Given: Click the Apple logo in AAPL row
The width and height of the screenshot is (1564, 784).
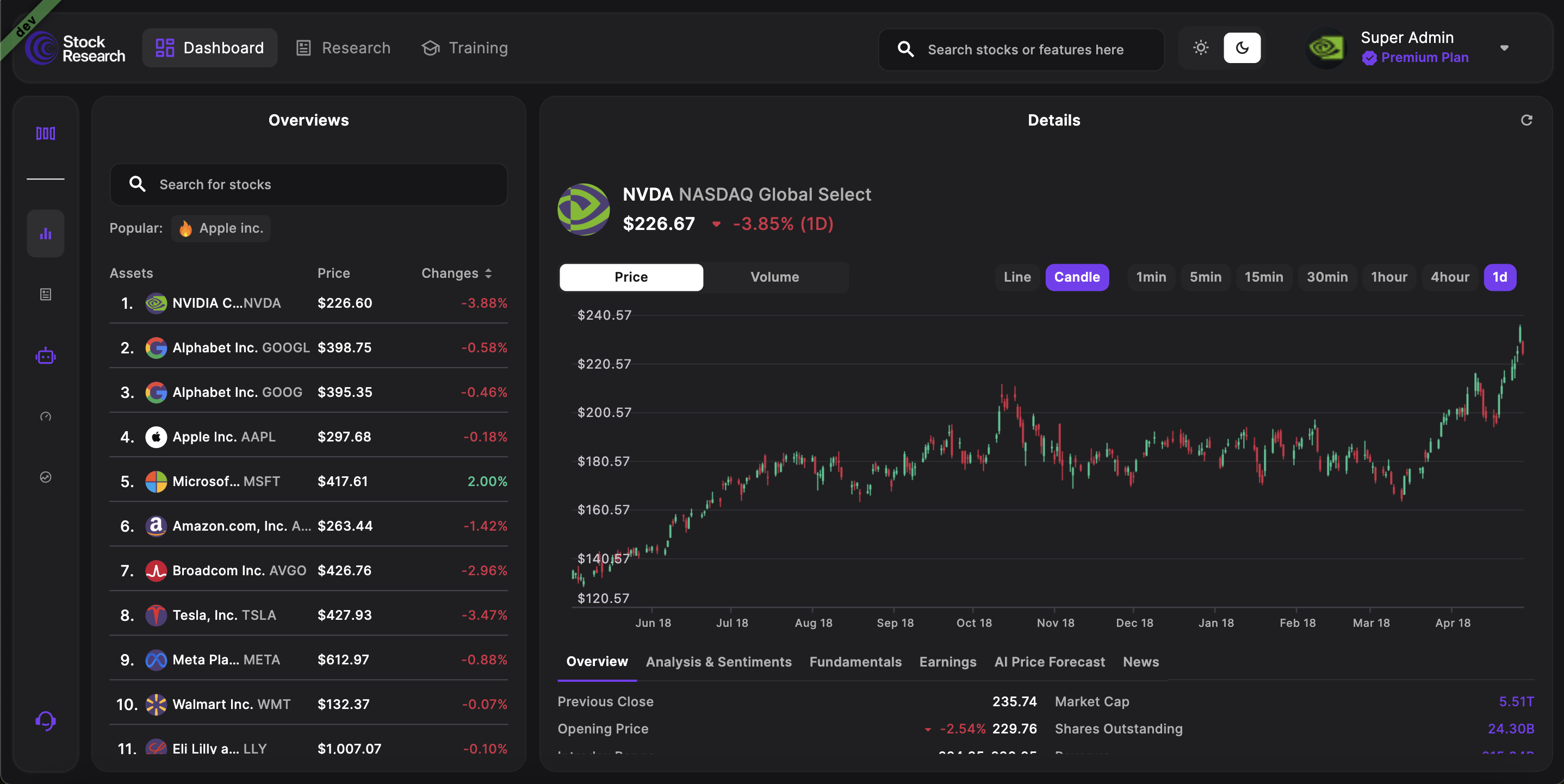Looking at the screenshot, I should tap(156, 437).
